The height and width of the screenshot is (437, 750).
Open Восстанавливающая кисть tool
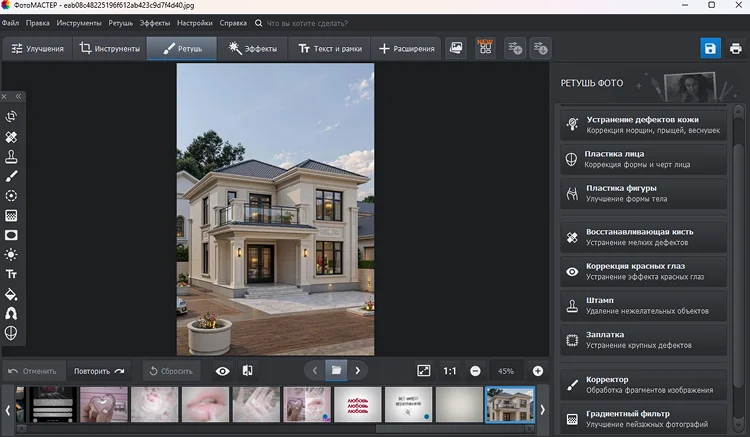click(x=643, y=237)
